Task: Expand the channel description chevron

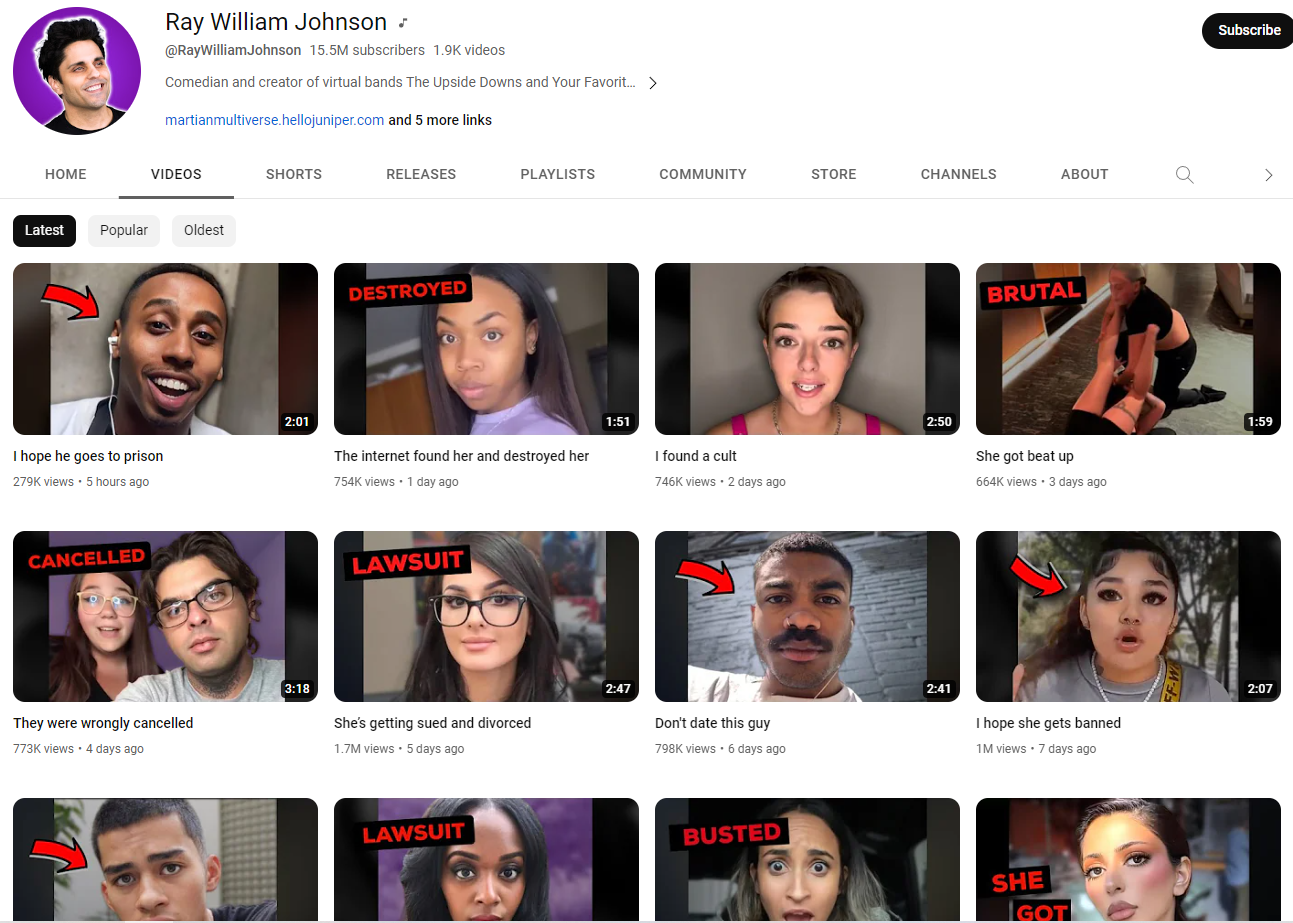Action: [652, 83]
